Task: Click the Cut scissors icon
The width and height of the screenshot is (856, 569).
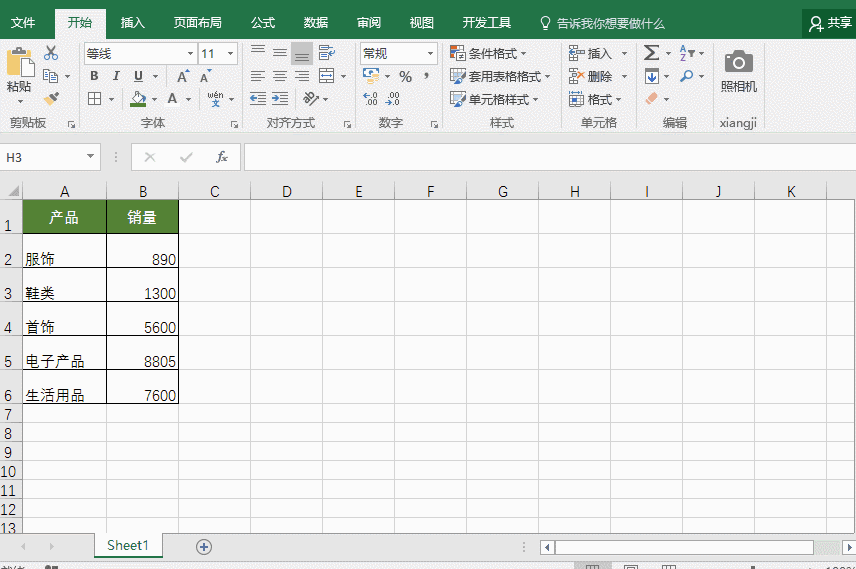Action: coord(51,54)
